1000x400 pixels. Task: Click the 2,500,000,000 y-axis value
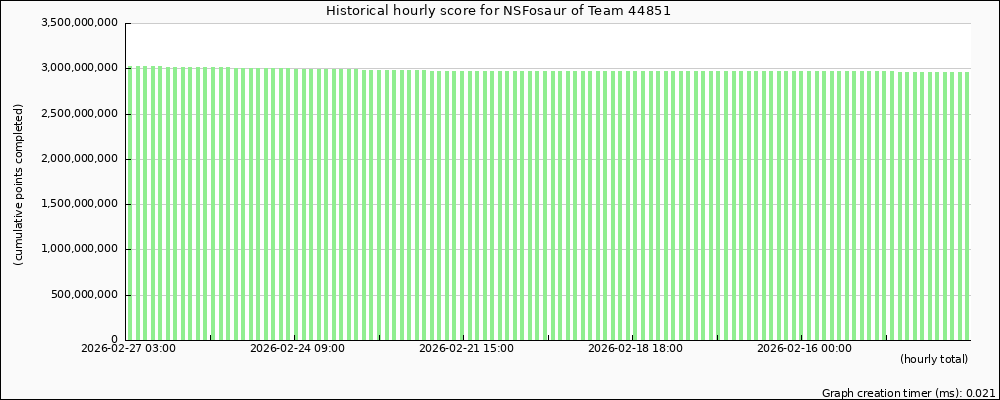point(79,114)
